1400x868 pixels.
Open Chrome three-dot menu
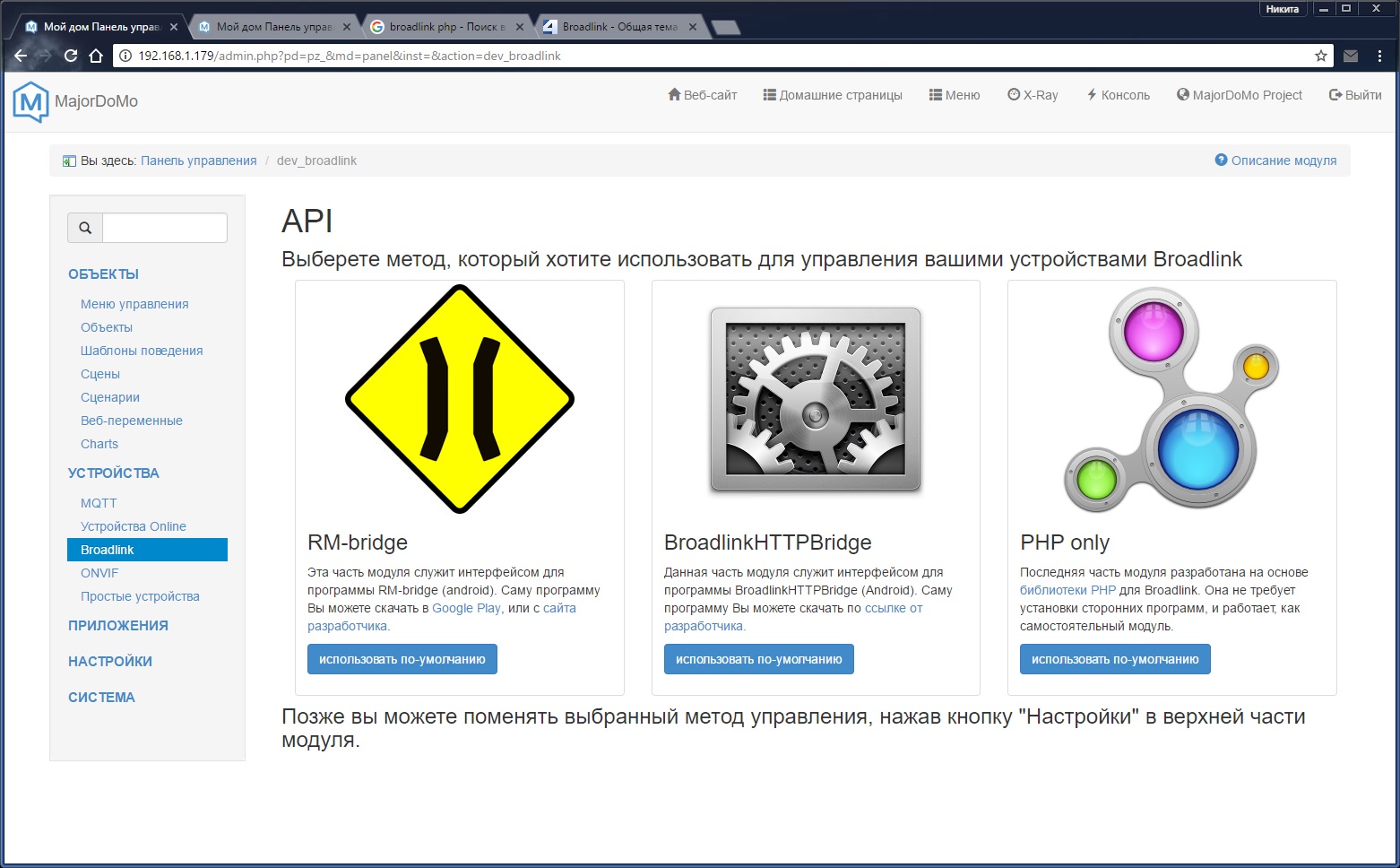(x=1379, y=56)
